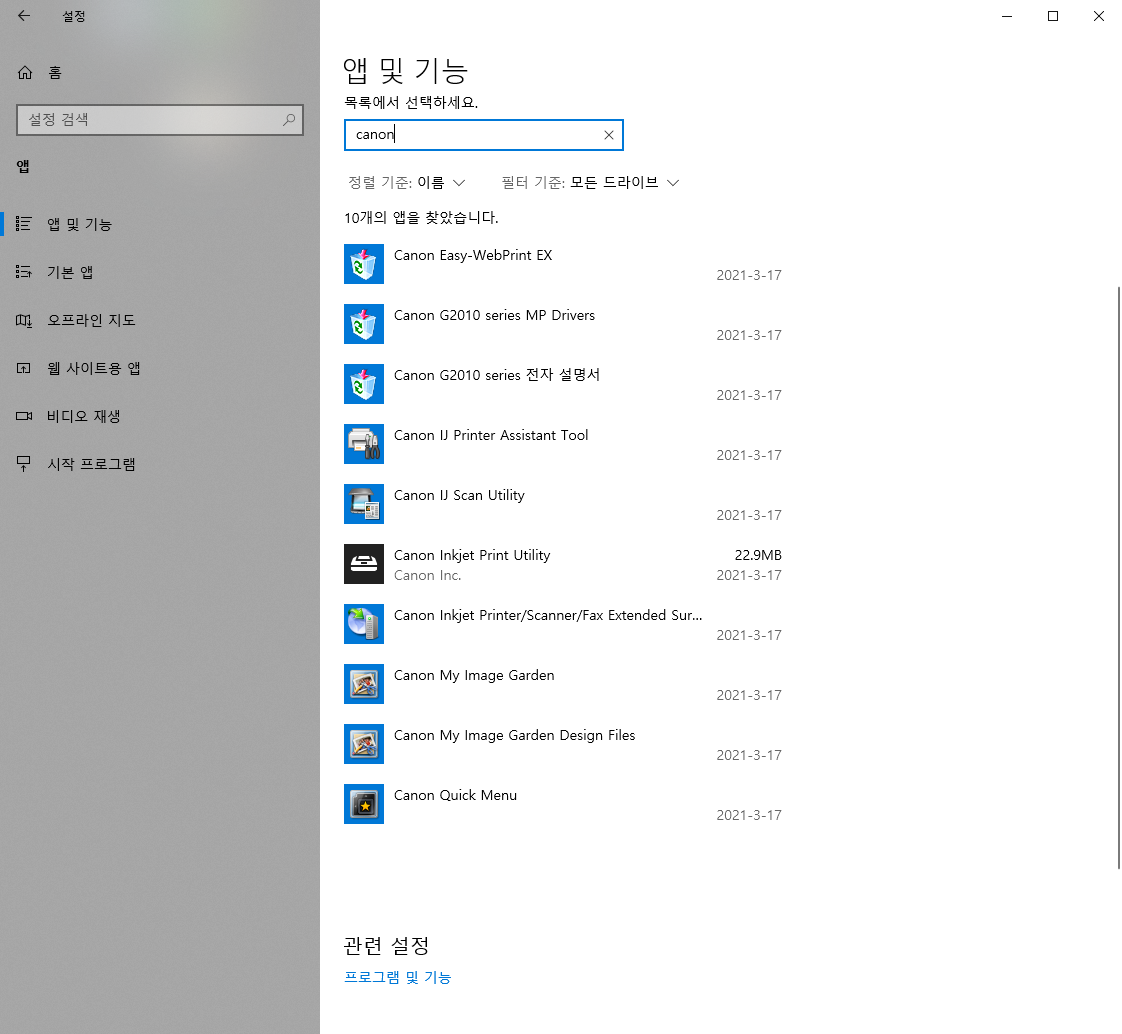Open the 프로그램 및 기능 link
Viewport: 1122px width, 1034px height.
pos(397,977)
